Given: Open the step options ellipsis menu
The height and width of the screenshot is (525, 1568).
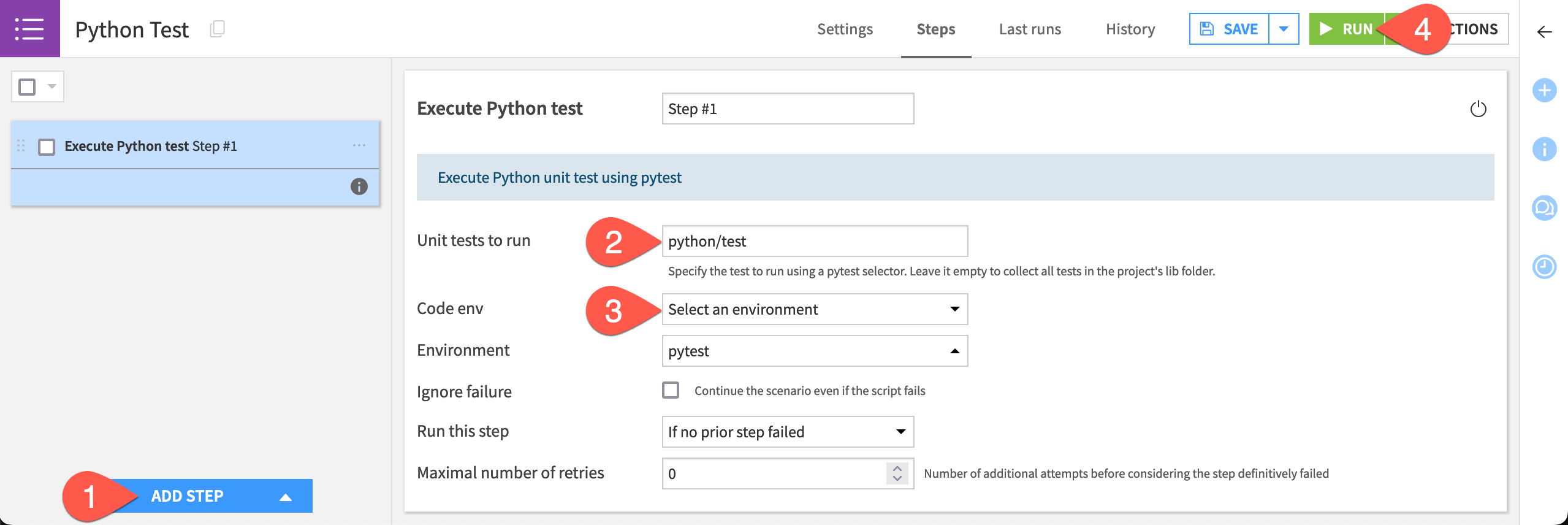Looking at the screenshot, I should (x=359, y=145).
